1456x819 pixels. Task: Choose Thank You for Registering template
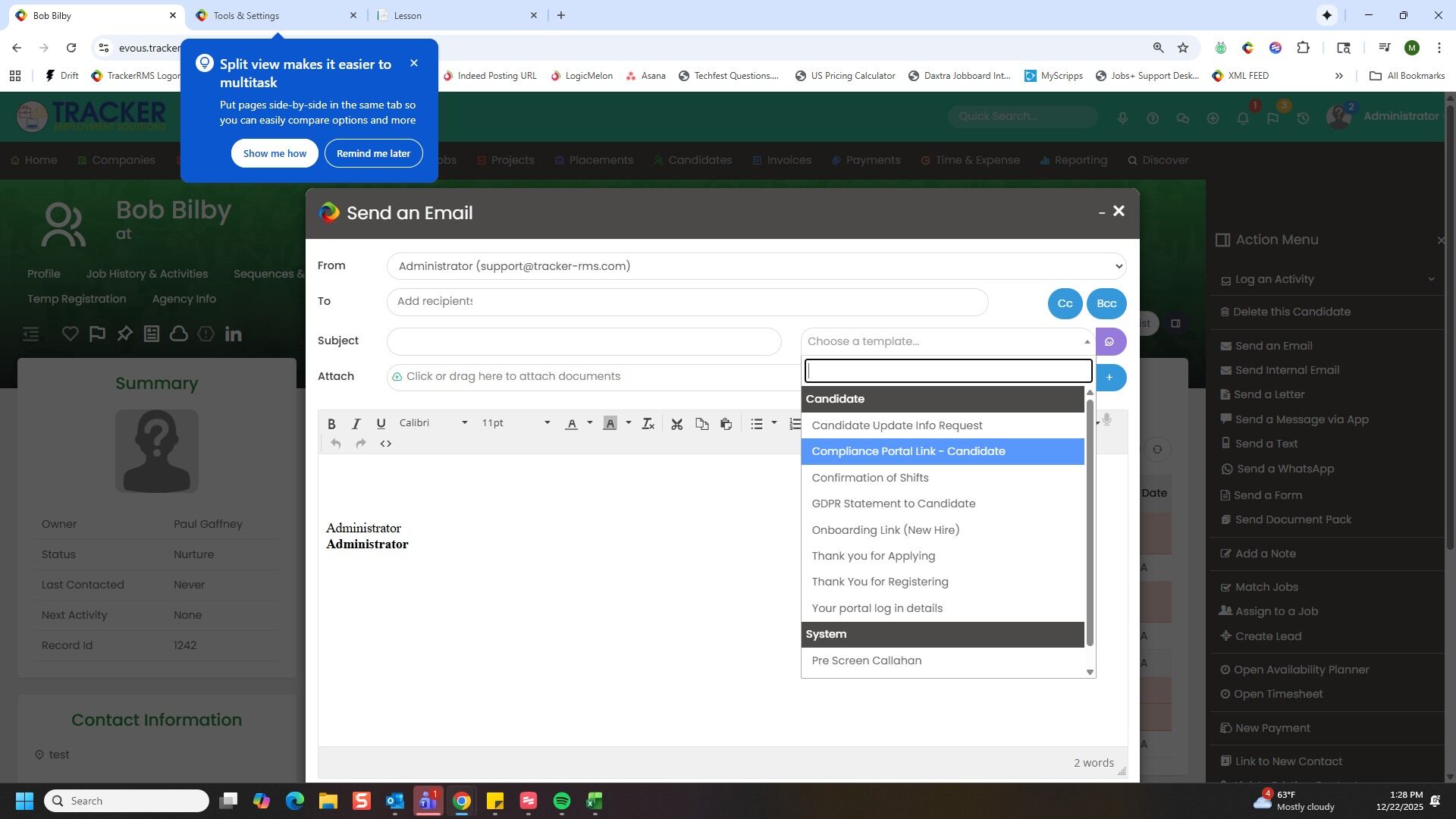880,582
